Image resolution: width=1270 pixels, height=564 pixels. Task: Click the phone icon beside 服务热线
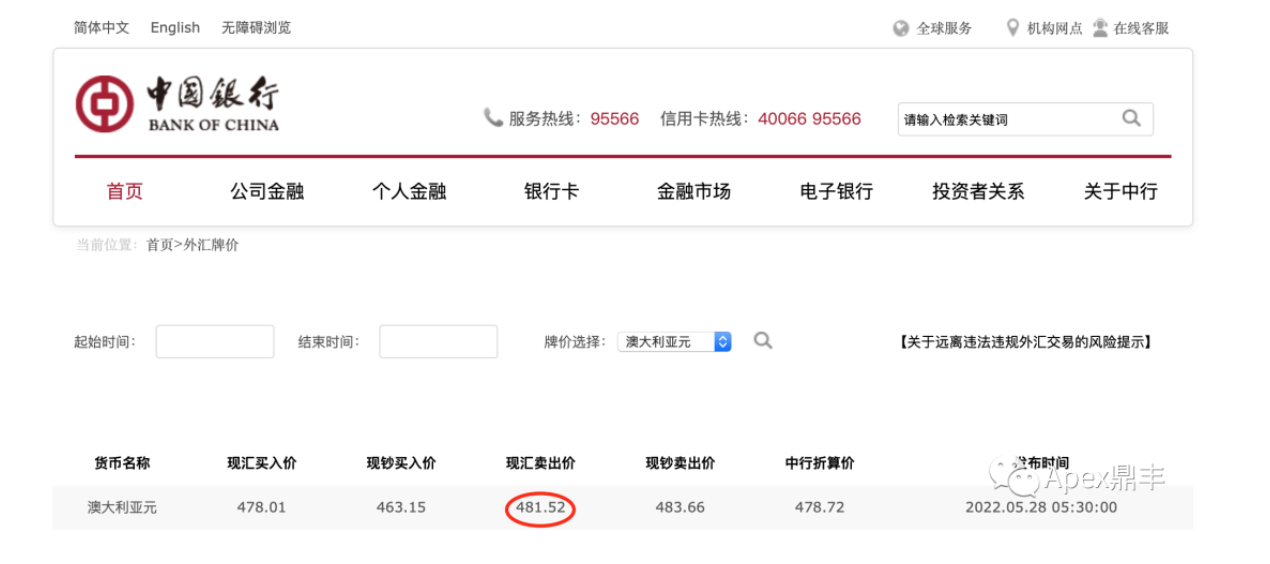(493, 118)
